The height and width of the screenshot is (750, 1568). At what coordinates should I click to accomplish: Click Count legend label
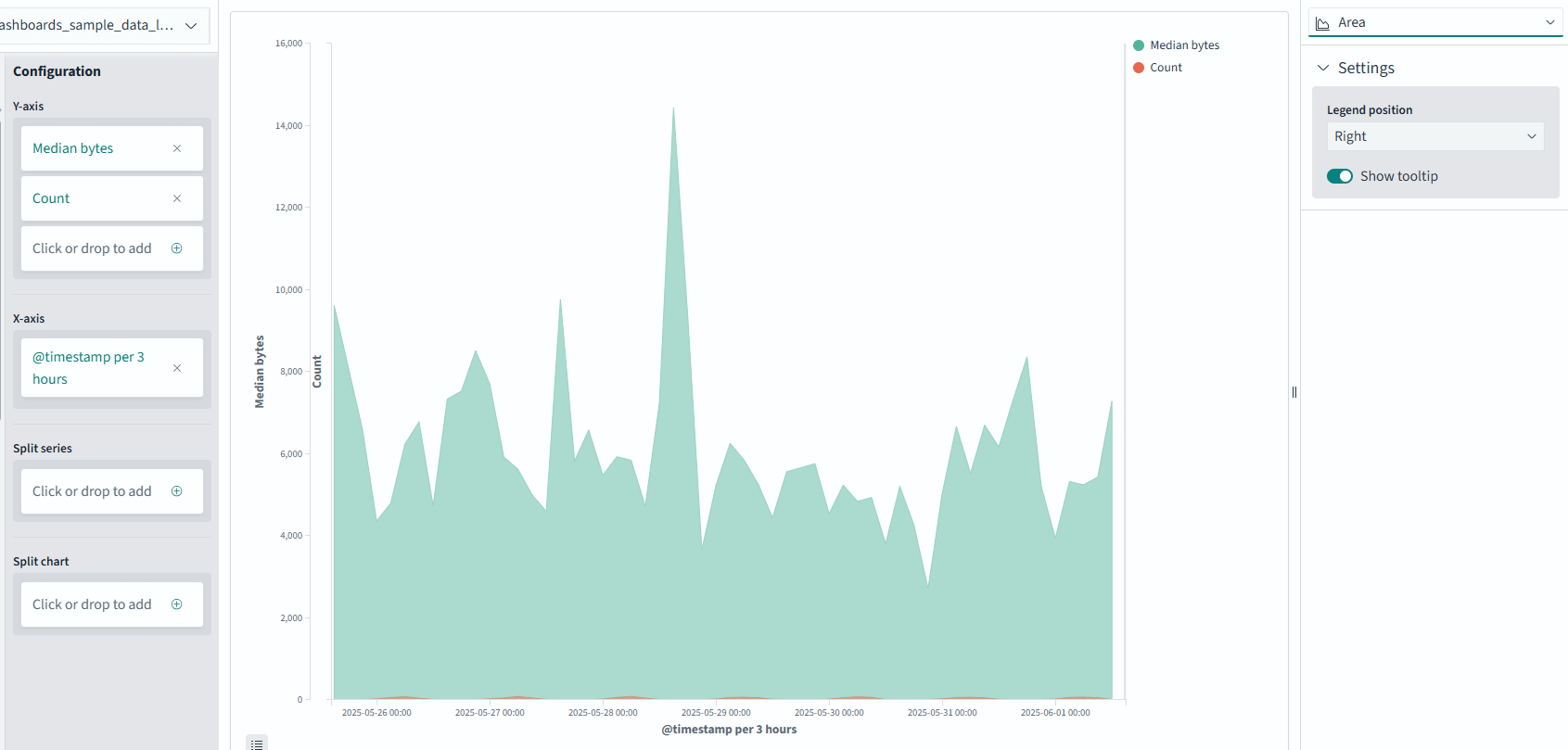click(1166, 68)
